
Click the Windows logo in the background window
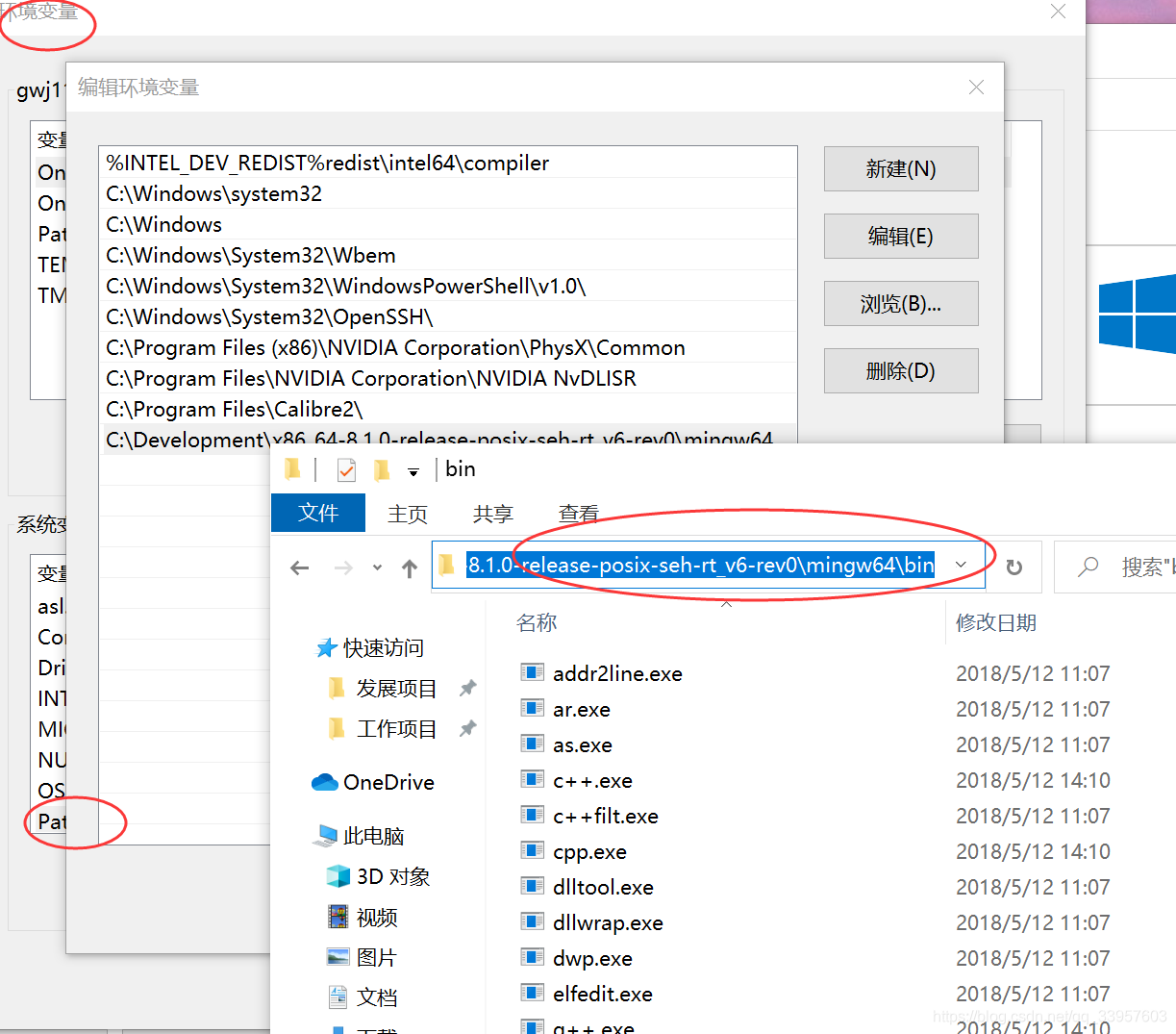(1138, 314)
